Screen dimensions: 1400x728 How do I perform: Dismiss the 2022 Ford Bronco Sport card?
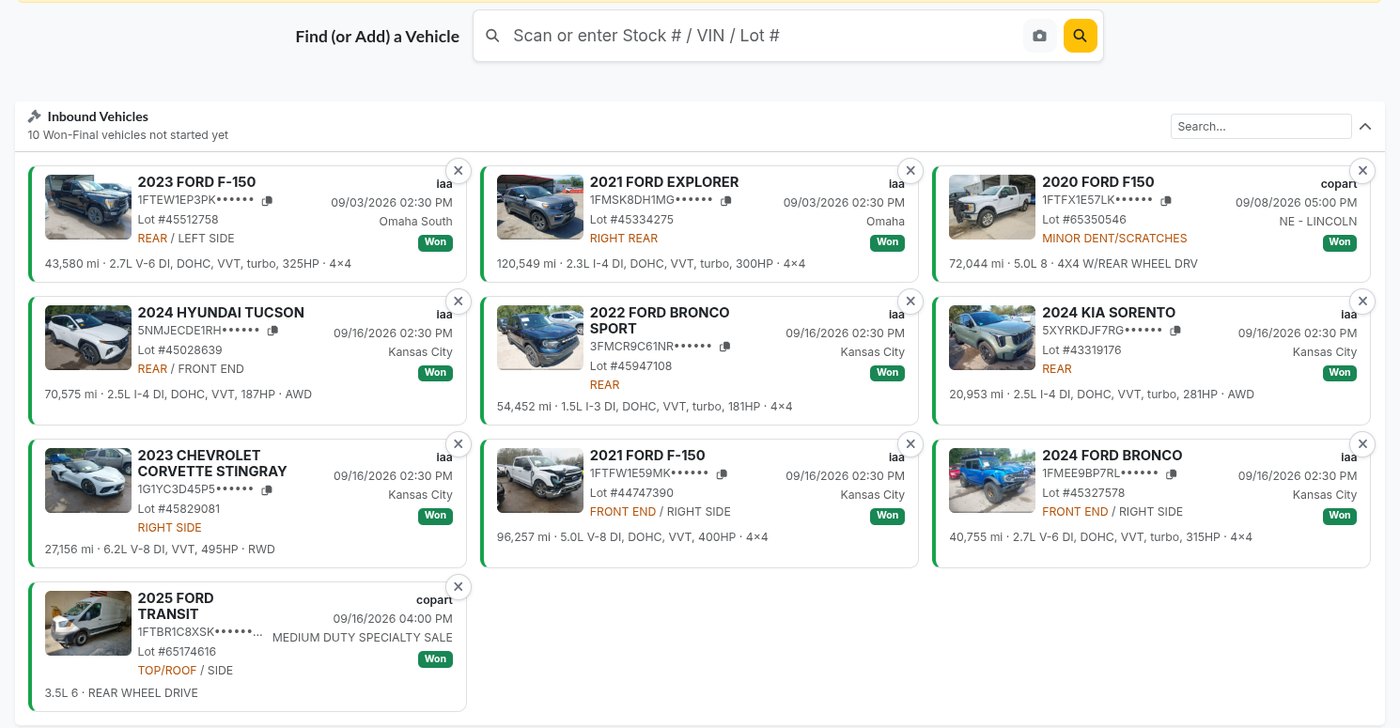[910, 301]
